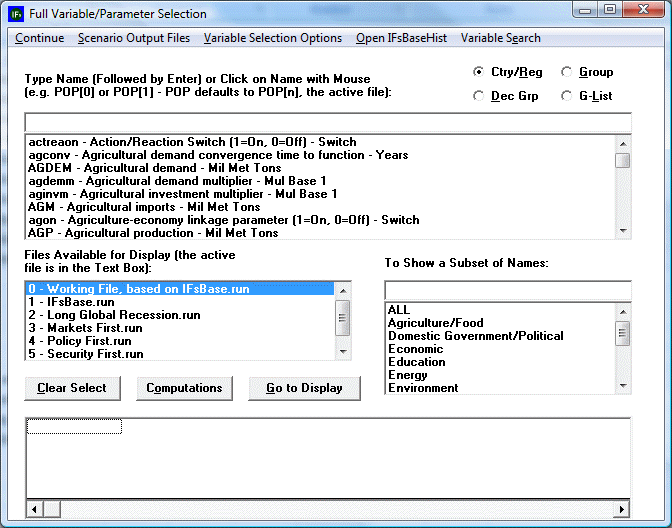The image size is (672, 528).
Task: Click the IFs application icon in title bar
Action: click(15, 14)
